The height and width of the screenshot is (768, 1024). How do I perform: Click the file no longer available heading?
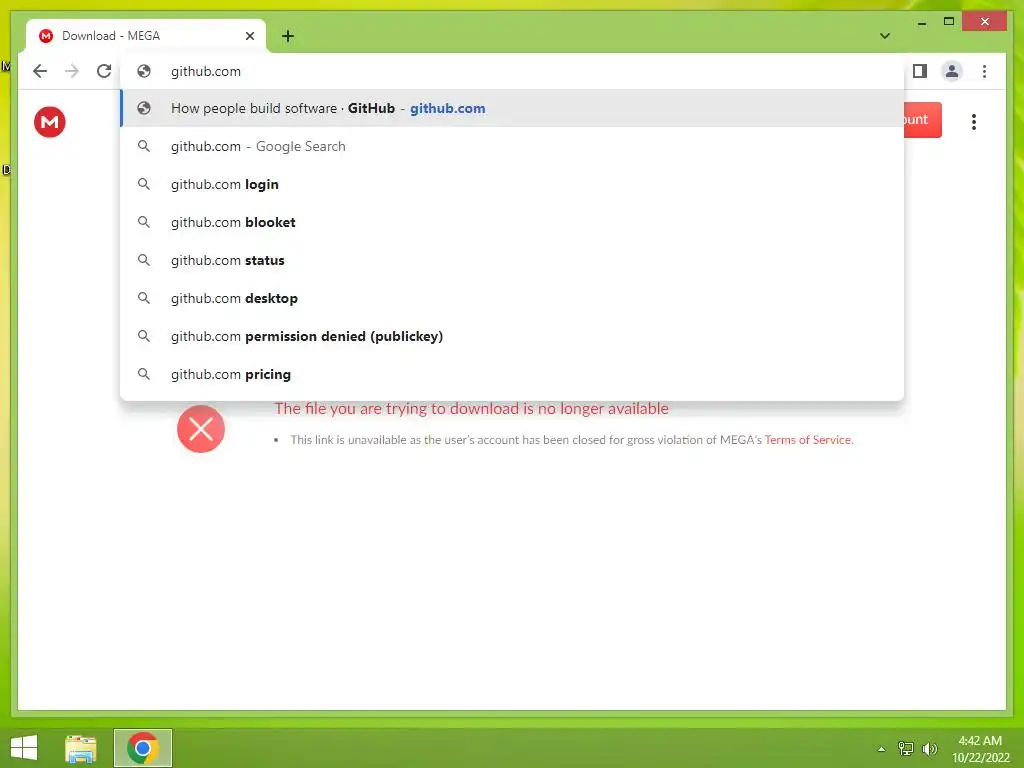pos(471,409)
